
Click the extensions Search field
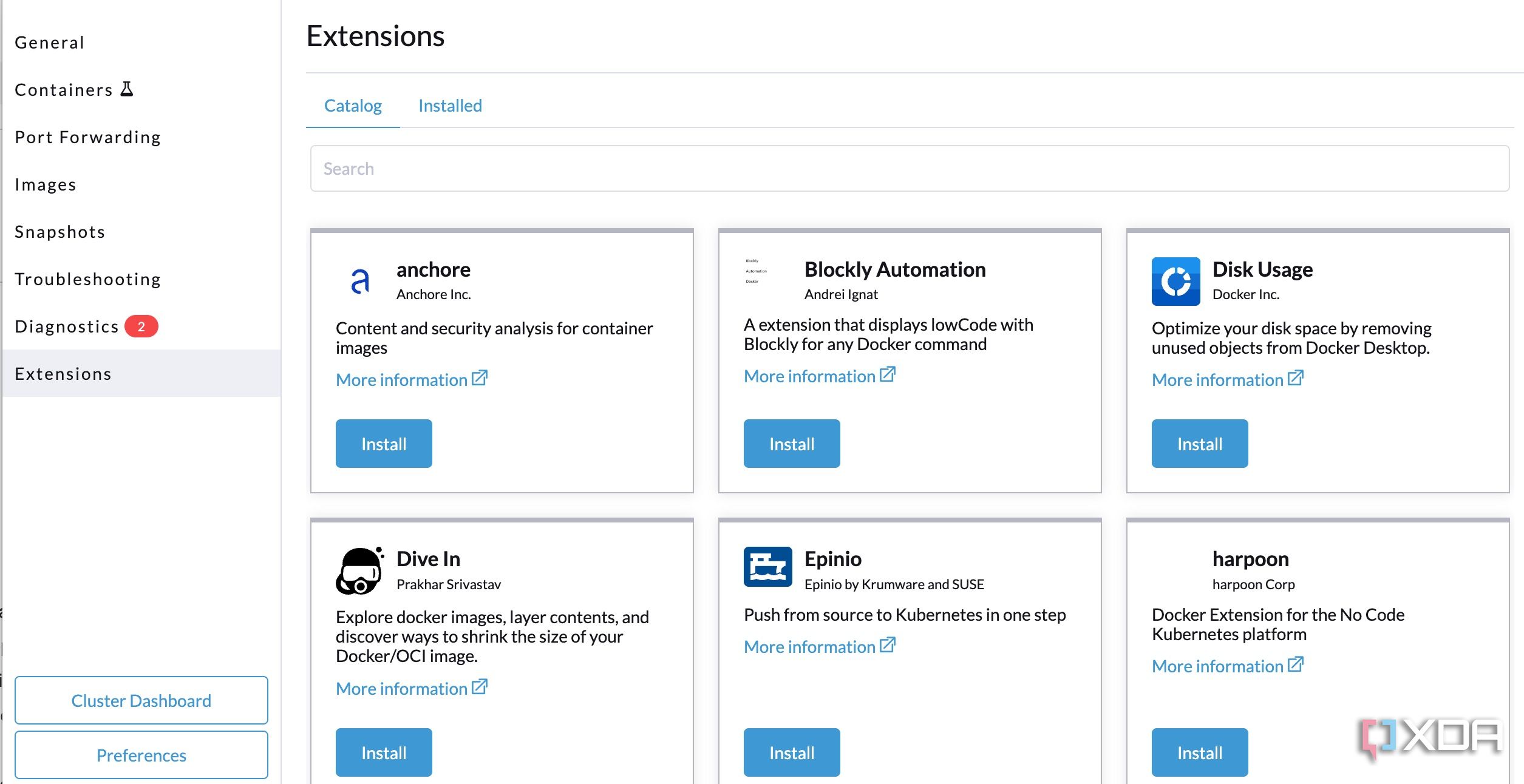[910, 169]
